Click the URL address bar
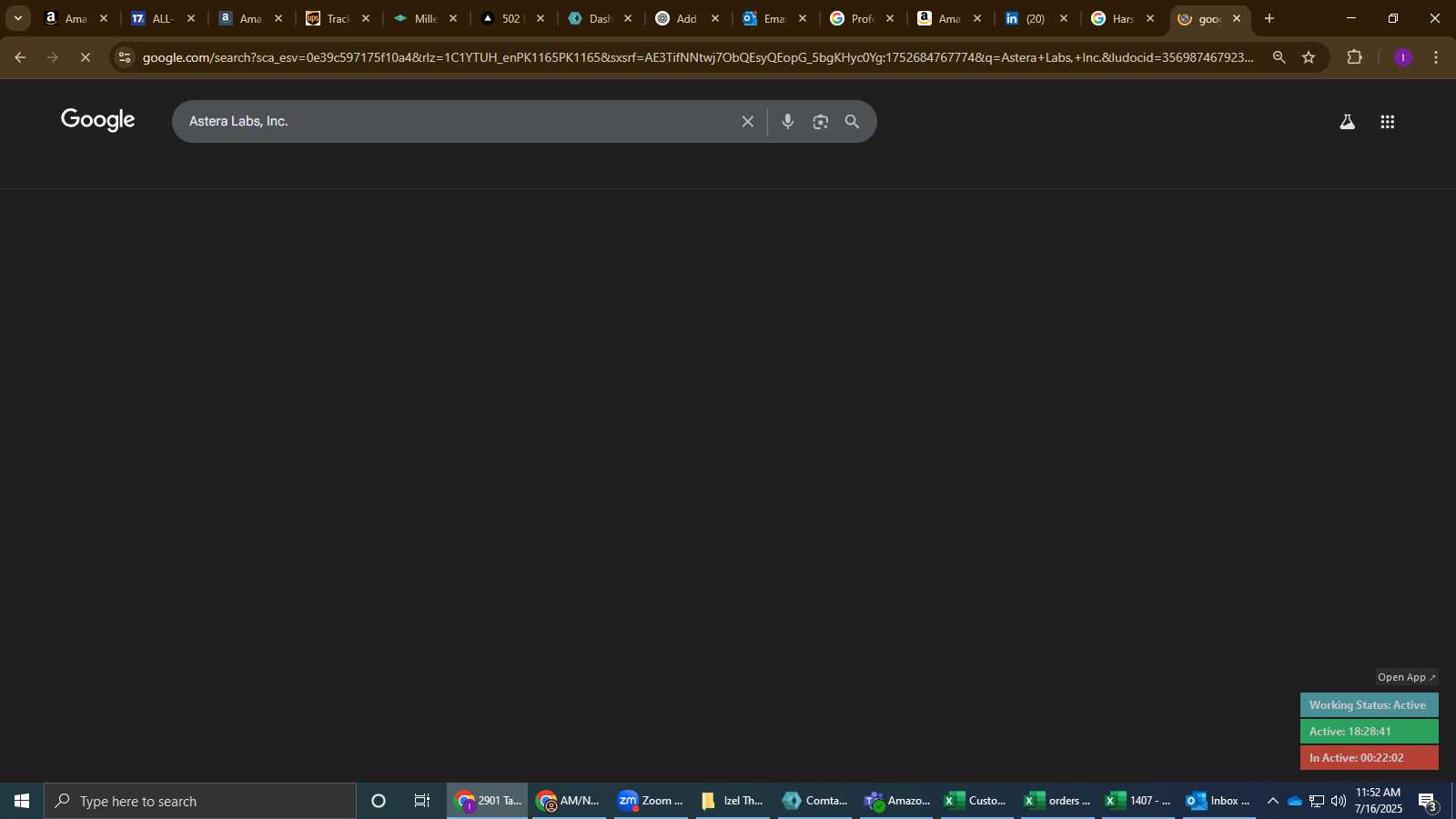This screenshot has height=819, width=1456. pos(698,57)
